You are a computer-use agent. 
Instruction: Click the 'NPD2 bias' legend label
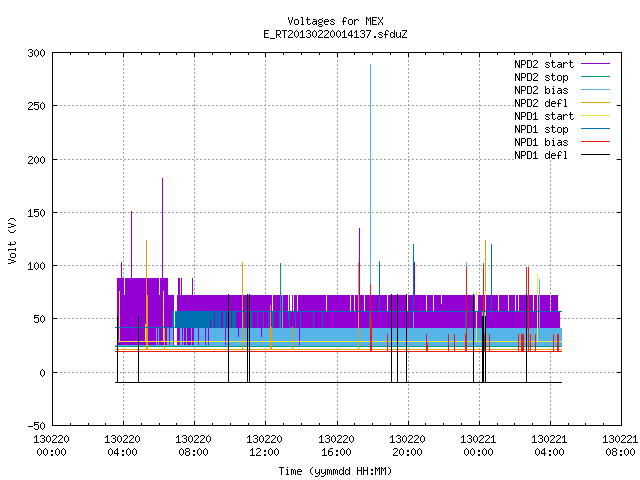(x=541, y=90)
